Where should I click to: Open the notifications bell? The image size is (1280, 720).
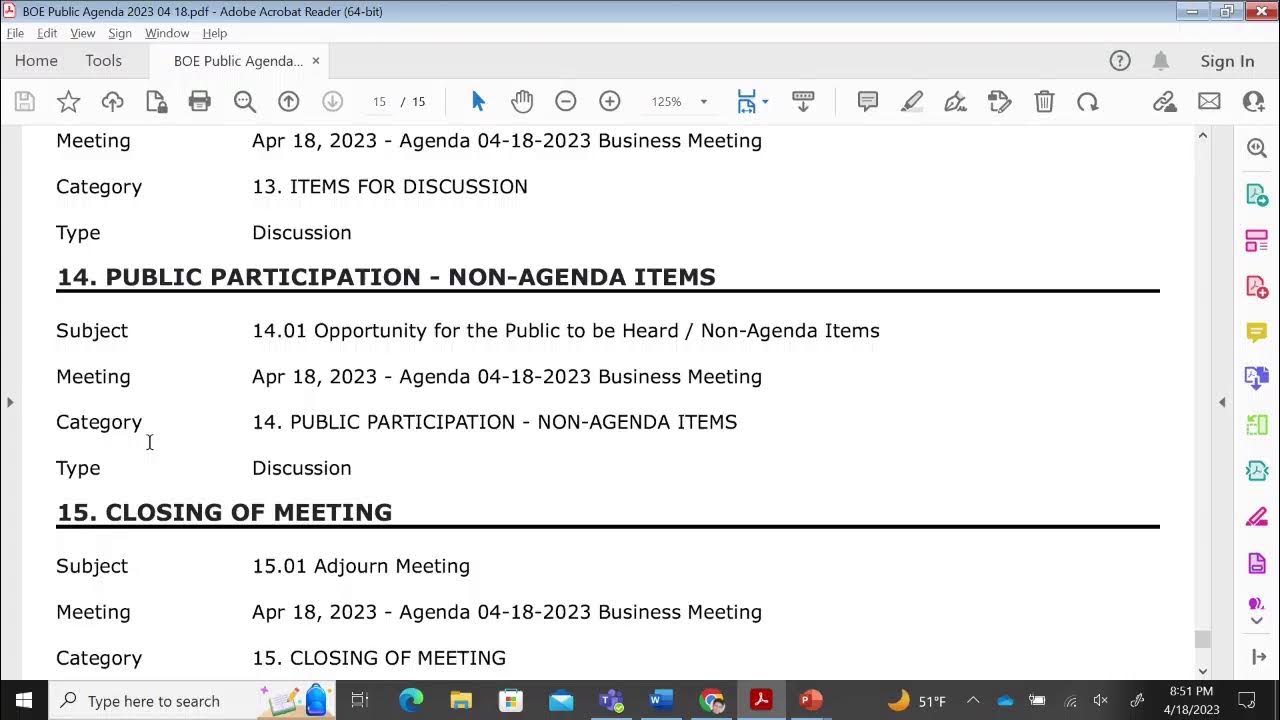[1161, 61]
